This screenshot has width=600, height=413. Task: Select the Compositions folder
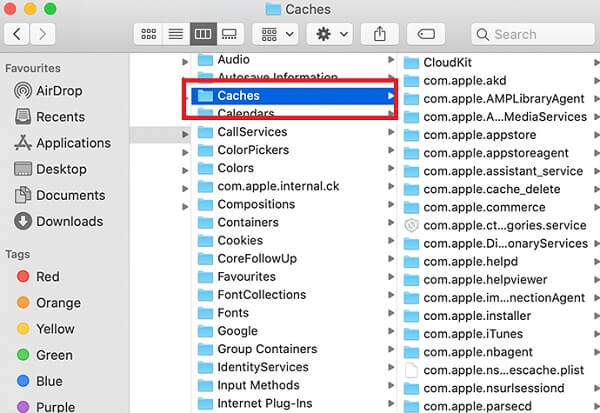[x=294, y=204]
